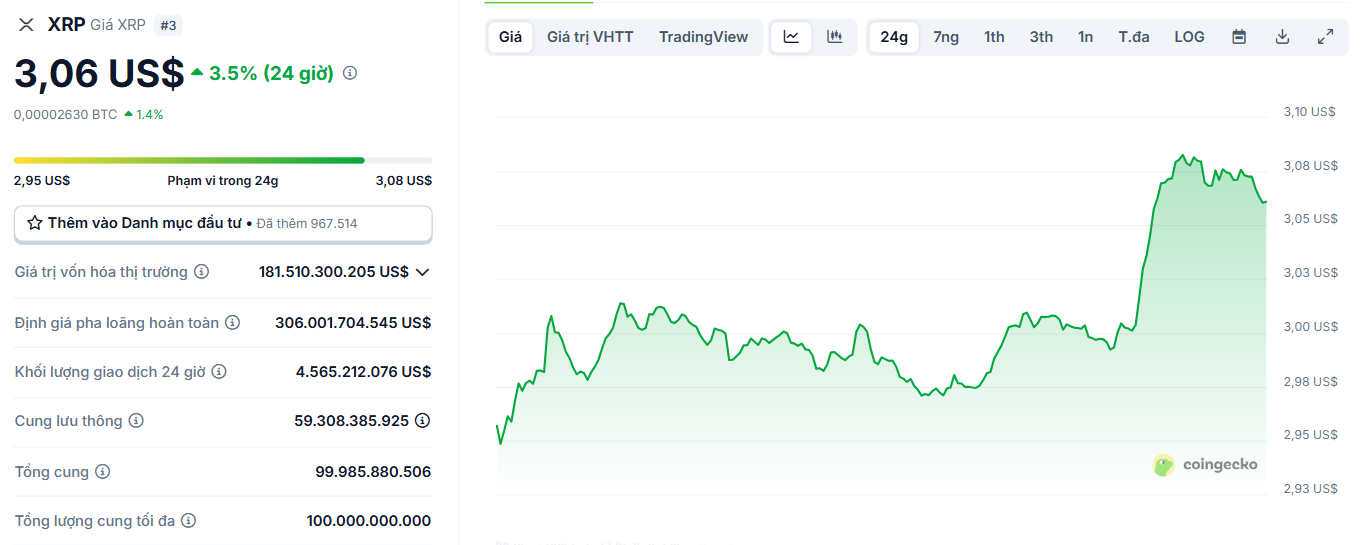Click the 3,08 US$ range high label
The width and height of the screenshot is (1361, 545).
pos(404,181)
